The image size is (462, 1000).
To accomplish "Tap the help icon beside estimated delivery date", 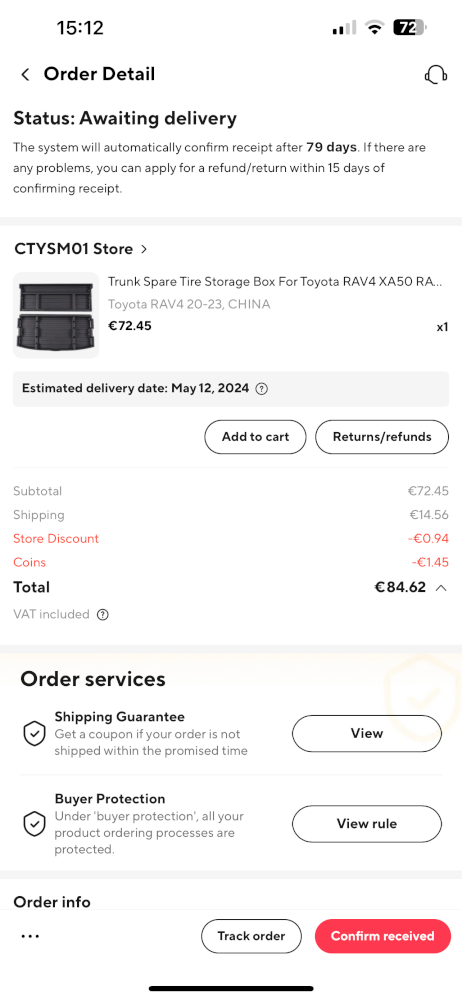I will pyautogui.click(x=261, y=388).
